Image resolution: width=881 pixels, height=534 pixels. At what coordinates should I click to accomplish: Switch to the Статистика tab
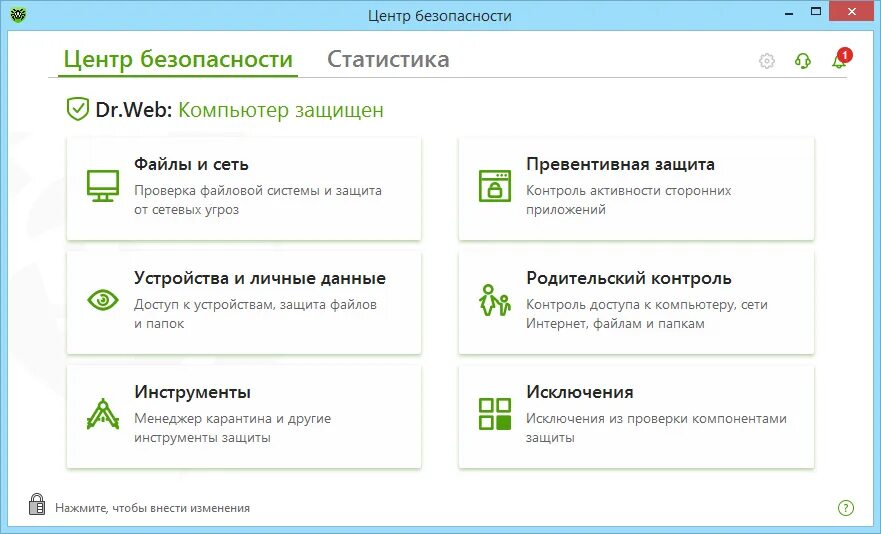tap(388, 59)
